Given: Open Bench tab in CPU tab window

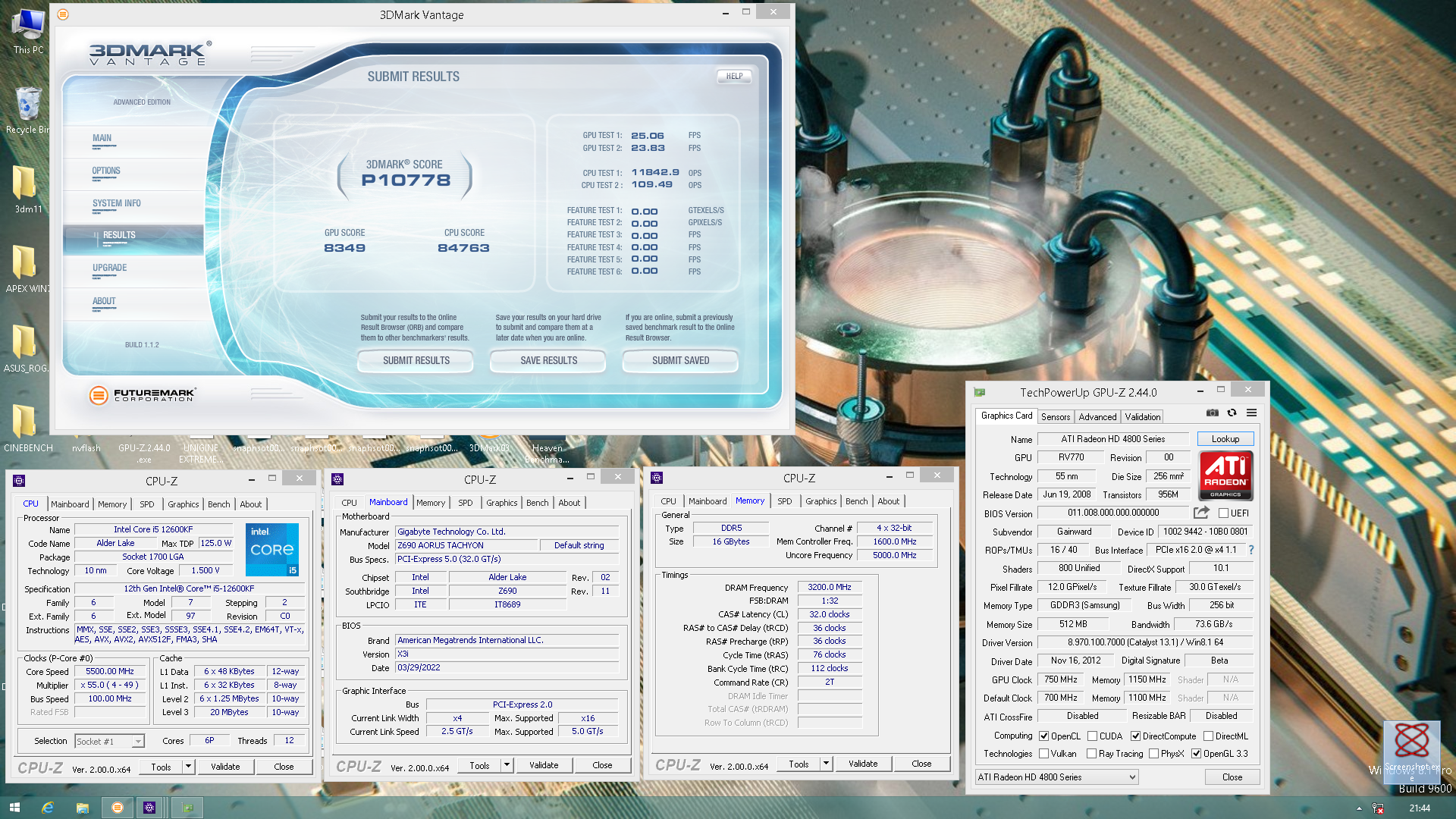Looking at the screenshot, I should (x=218, y=504).
